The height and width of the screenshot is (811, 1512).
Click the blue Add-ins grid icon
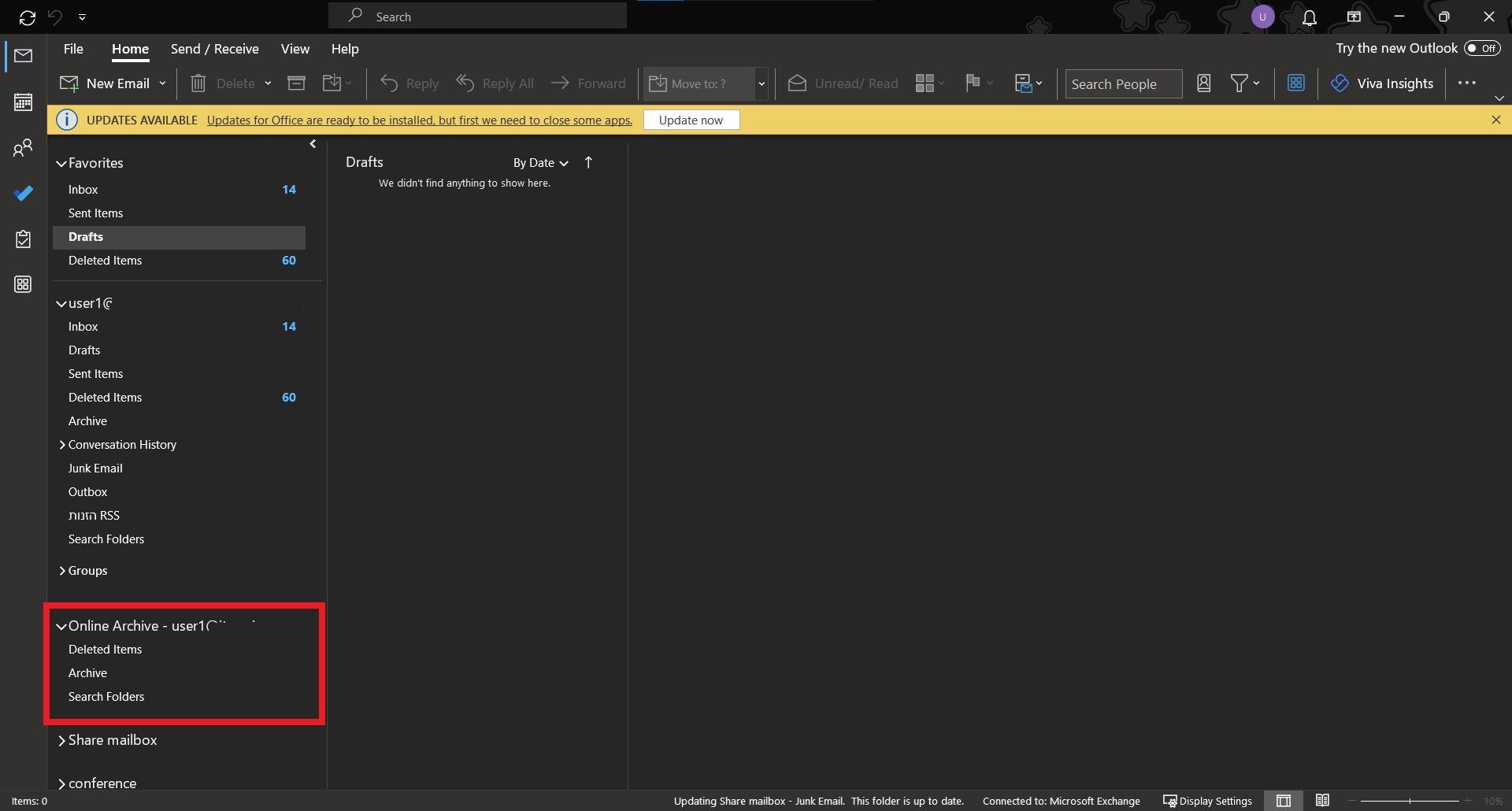(x=1296, y=83)
